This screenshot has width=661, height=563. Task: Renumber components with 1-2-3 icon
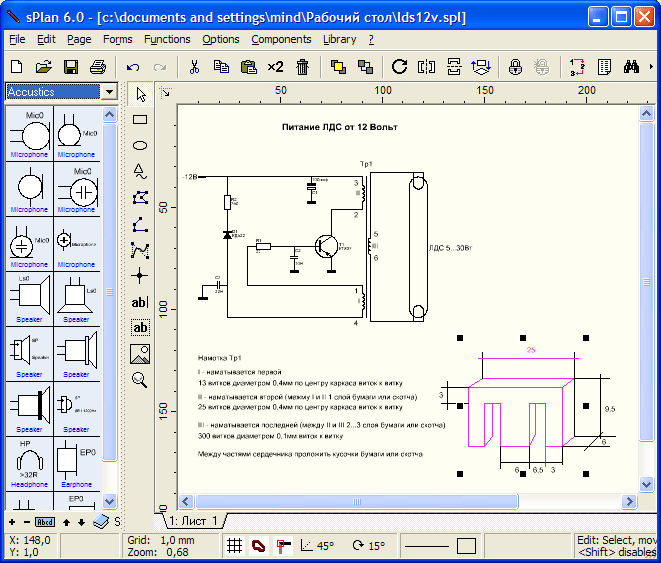(x=577, y=67)
